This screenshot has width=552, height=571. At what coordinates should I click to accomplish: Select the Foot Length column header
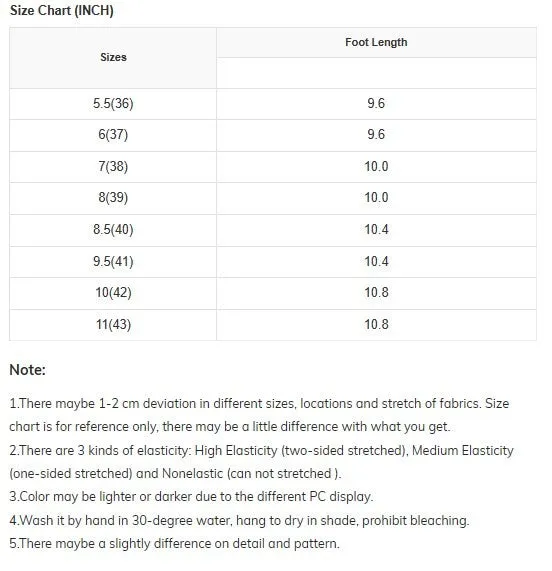[376, 42]
